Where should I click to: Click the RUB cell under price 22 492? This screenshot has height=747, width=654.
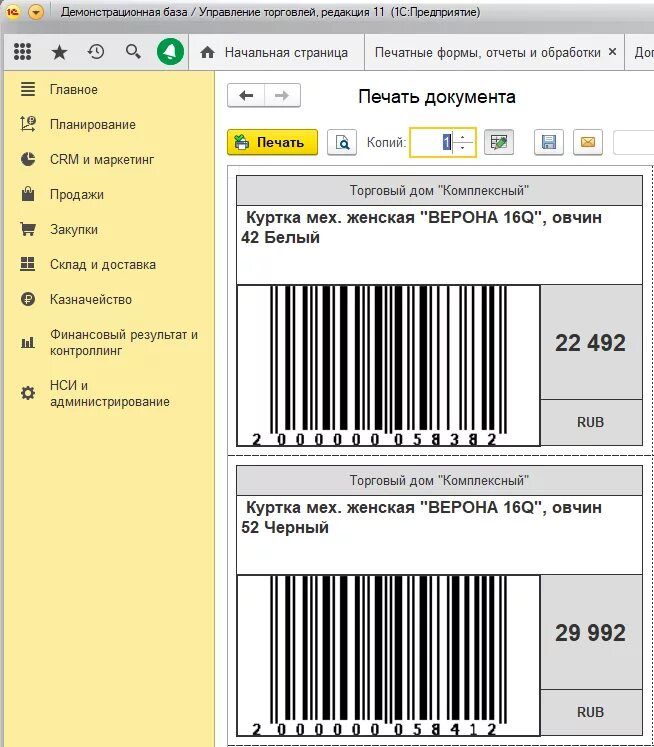tap(591, 422)
